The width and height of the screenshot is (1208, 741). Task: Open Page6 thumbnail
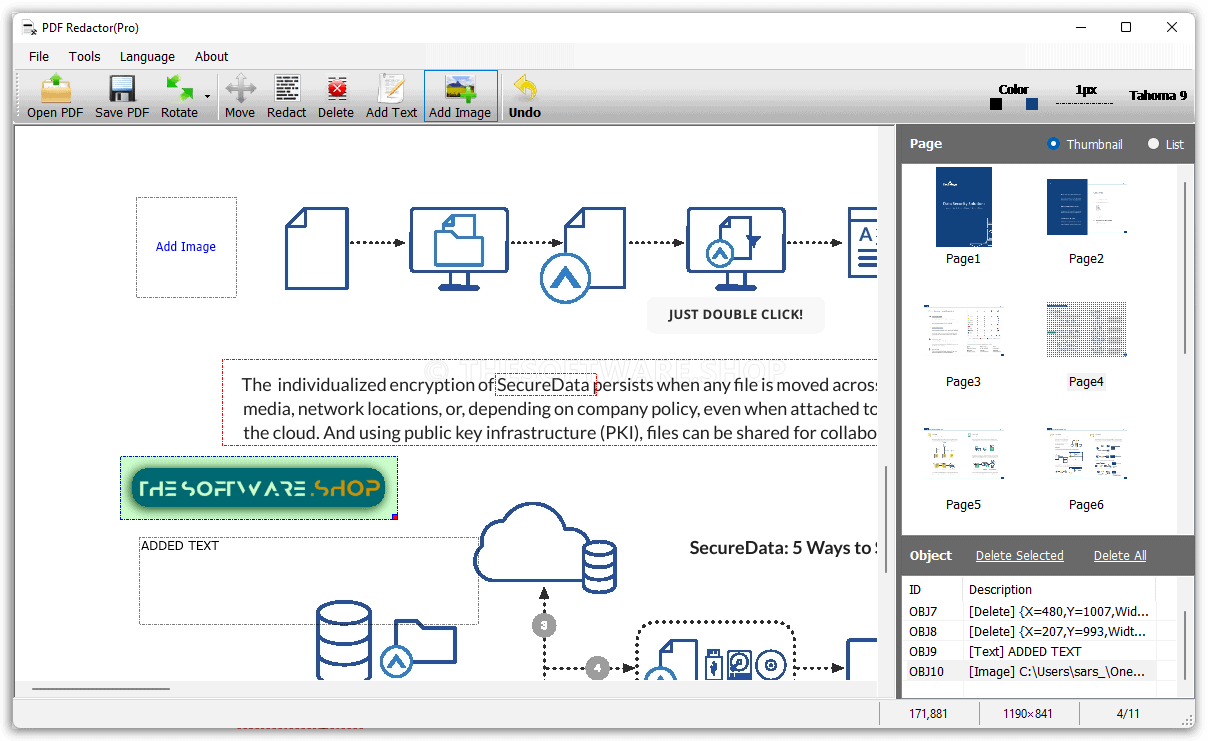pyautogui.click(x=1086, y=453)
